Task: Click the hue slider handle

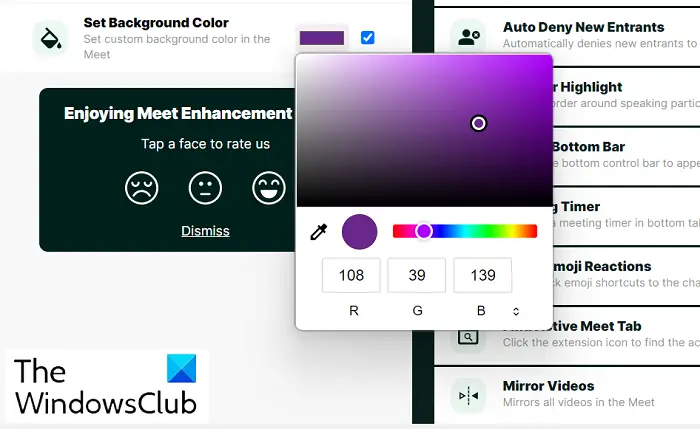Action: point(424,231)
